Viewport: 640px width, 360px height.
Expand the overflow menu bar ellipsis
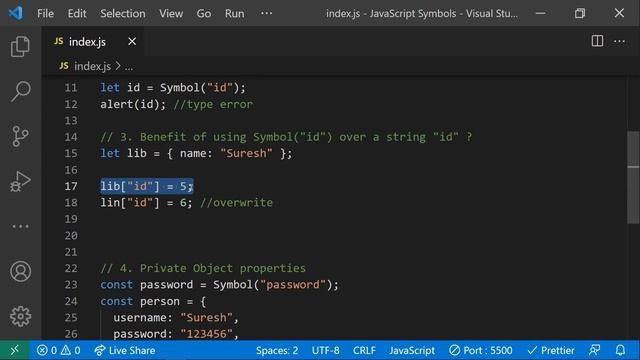pos(267,13)
